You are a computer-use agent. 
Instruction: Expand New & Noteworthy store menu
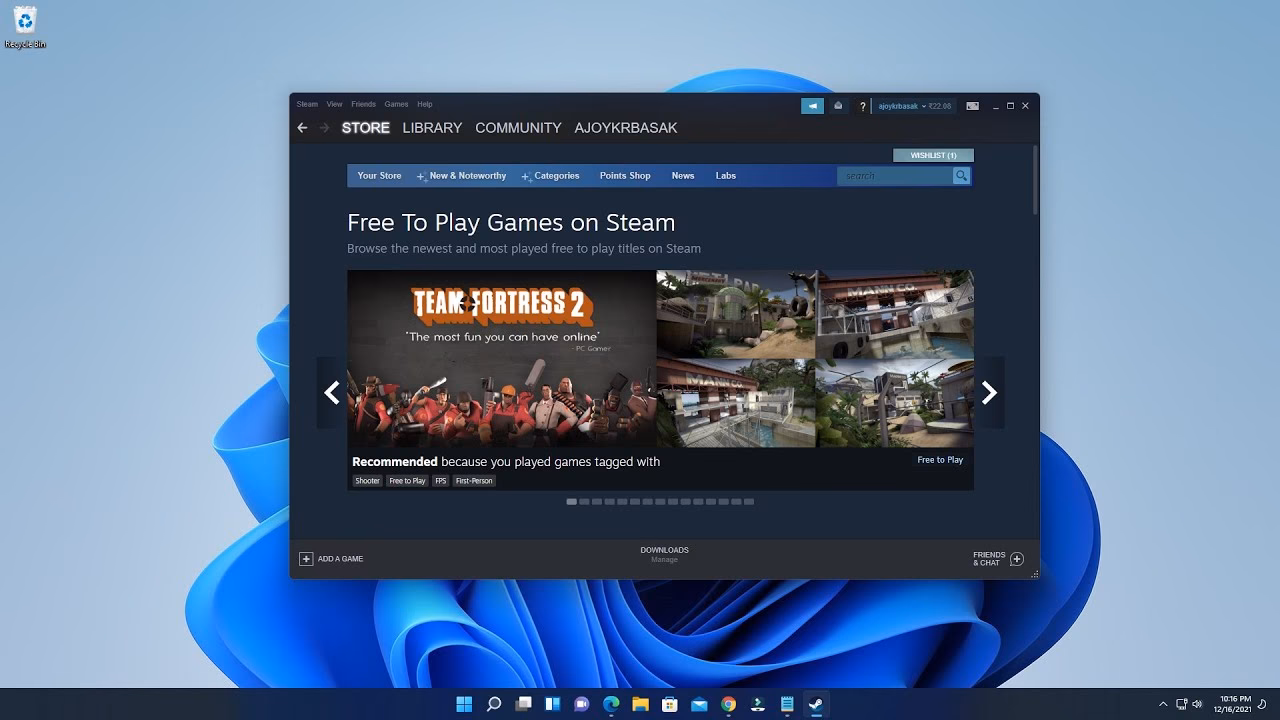coord(462,176)
